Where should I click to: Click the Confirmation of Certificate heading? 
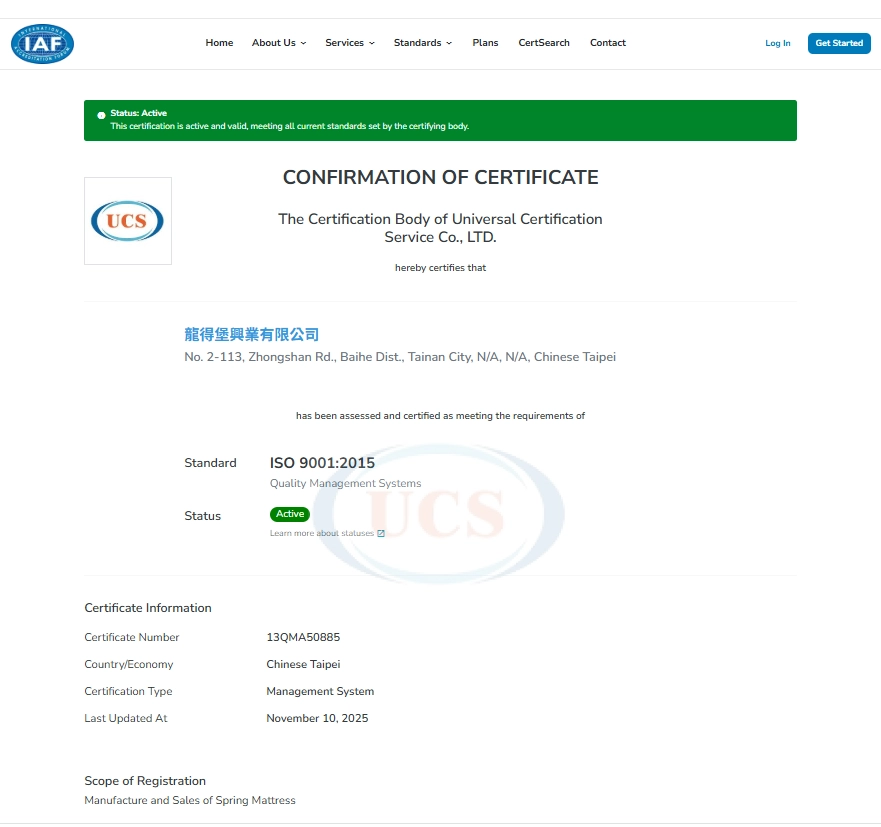click(x=440, y=178)
